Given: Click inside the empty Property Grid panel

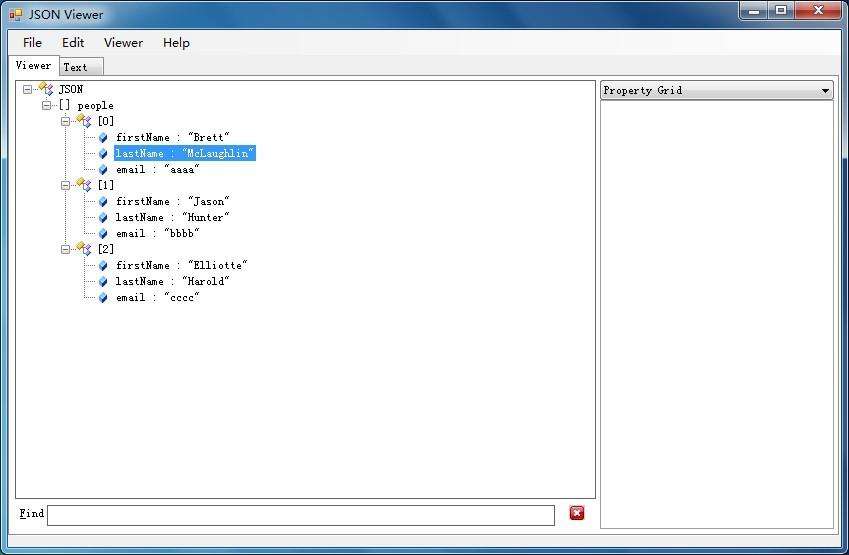Looking at the screenshot, I should (x=717, y=314).
